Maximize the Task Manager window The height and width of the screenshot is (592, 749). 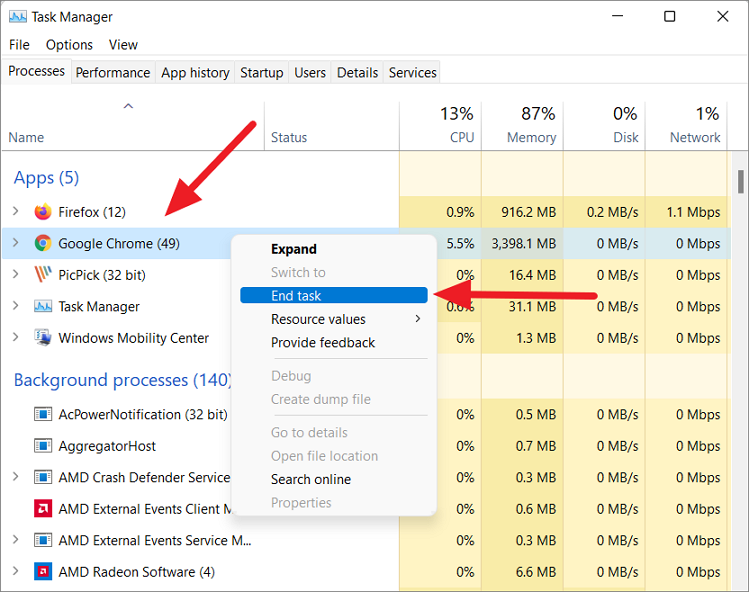tap(670, 17)
